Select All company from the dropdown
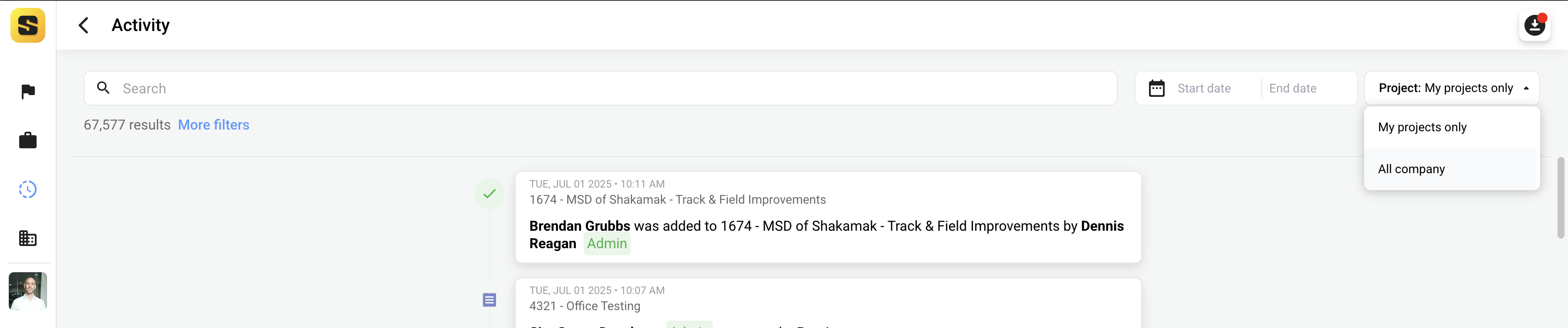Viewport: 1568px width, 328px height. pyautogui.click(x=1411, y=169)
